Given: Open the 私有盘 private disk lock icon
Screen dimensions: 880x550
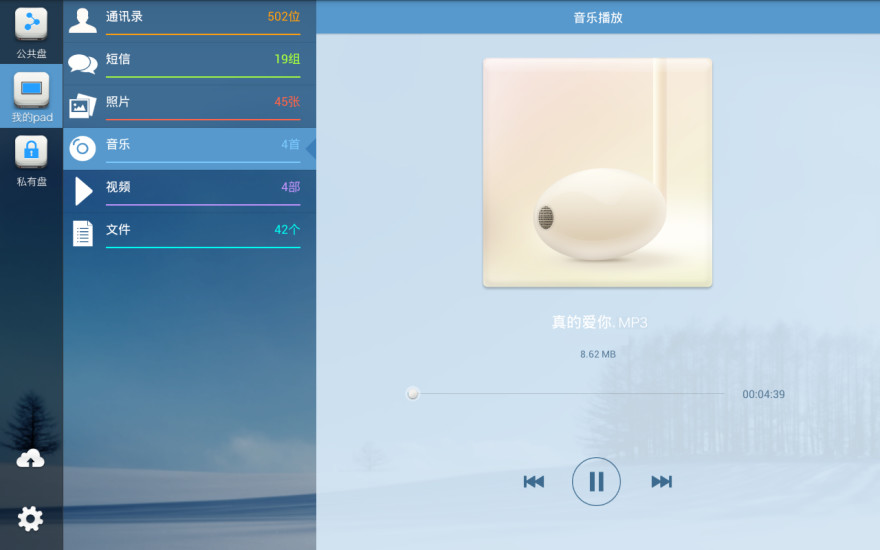Looking at the screenshot, I should pos(31,153).
